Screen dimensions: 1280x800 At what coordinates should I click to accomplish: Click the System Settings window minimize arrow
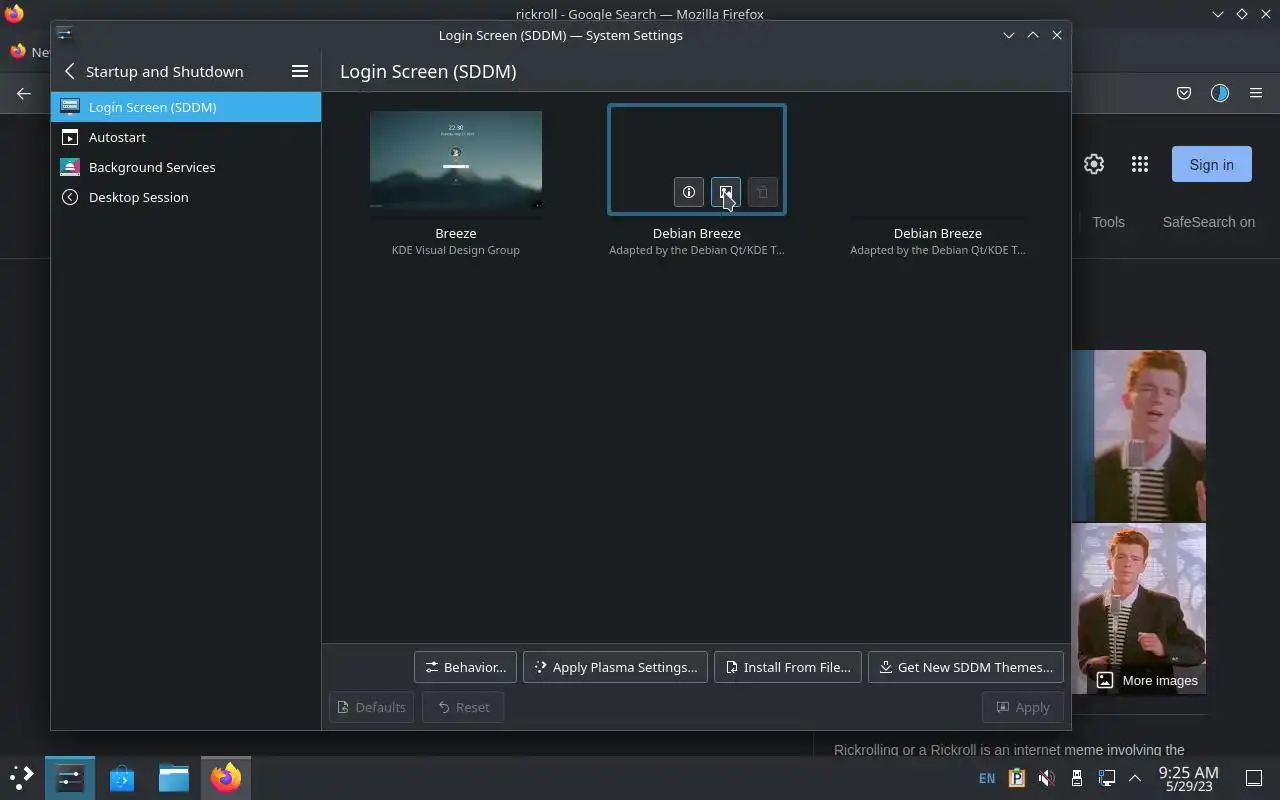(1009, 35)
